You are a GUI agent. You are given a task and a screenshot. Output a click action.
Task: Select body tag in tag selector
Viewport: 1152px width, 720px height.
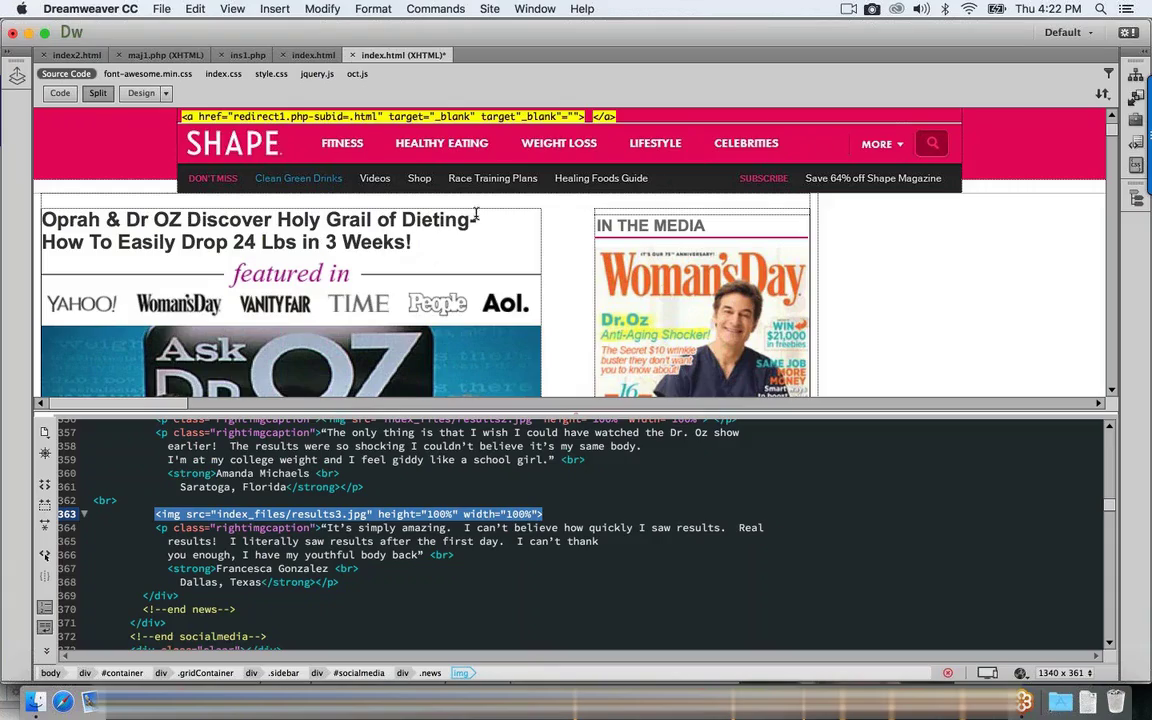[51, 673]
